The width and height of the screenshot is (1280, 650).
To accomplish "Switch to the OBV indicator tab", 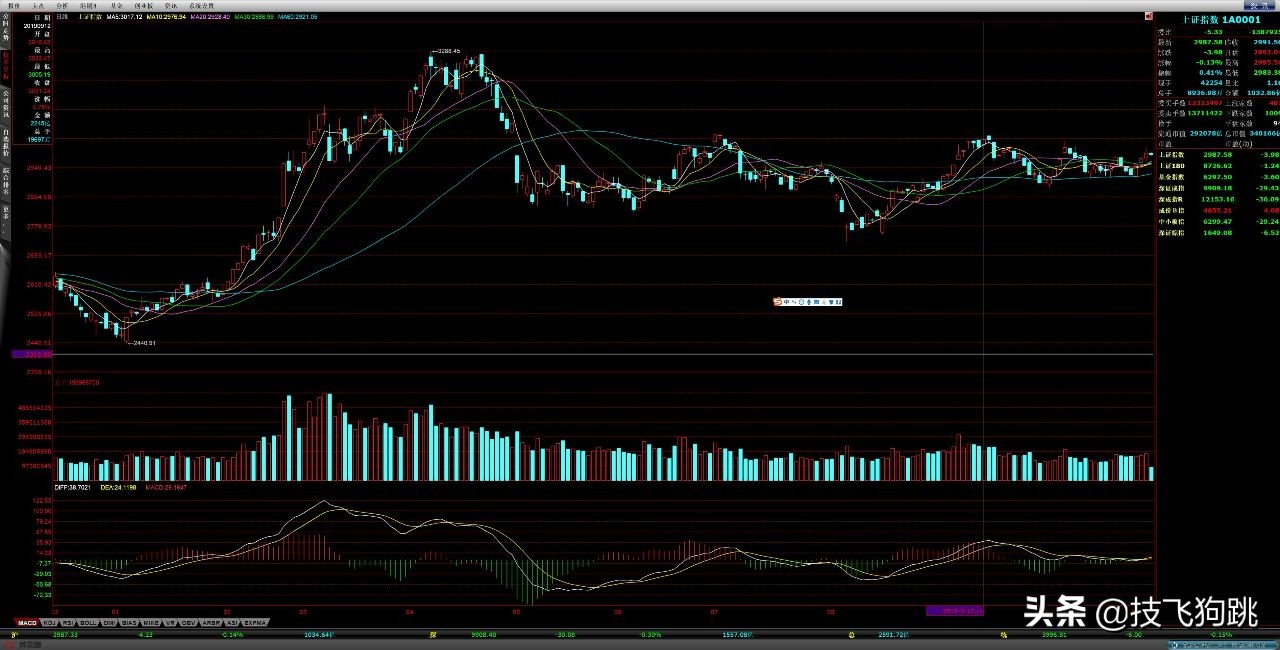I will 188,623.
